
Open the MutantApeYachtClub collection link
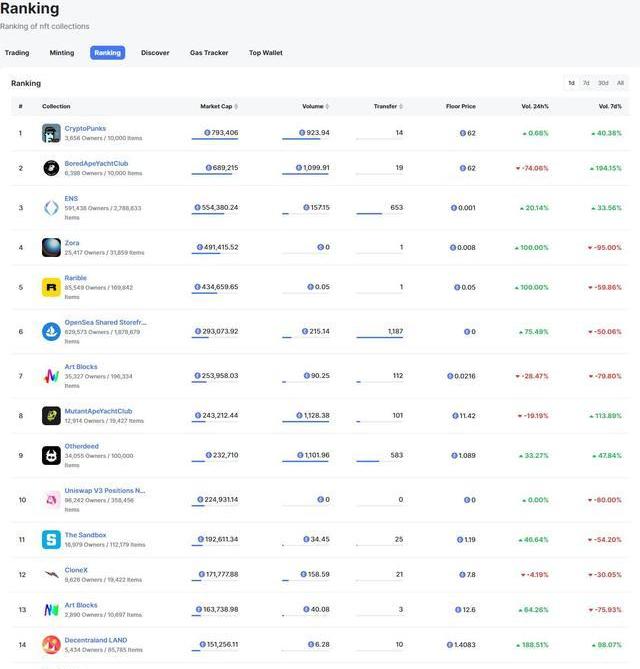(x=99, y=411)
